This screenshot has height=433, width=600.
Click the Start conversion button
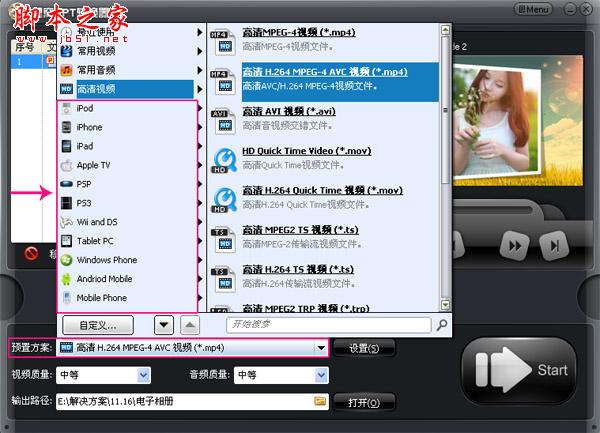(519, 371)
